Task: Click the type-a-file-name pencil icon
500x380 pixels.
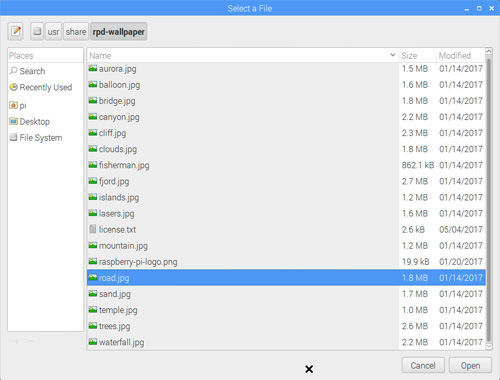Action: [15, 32]
